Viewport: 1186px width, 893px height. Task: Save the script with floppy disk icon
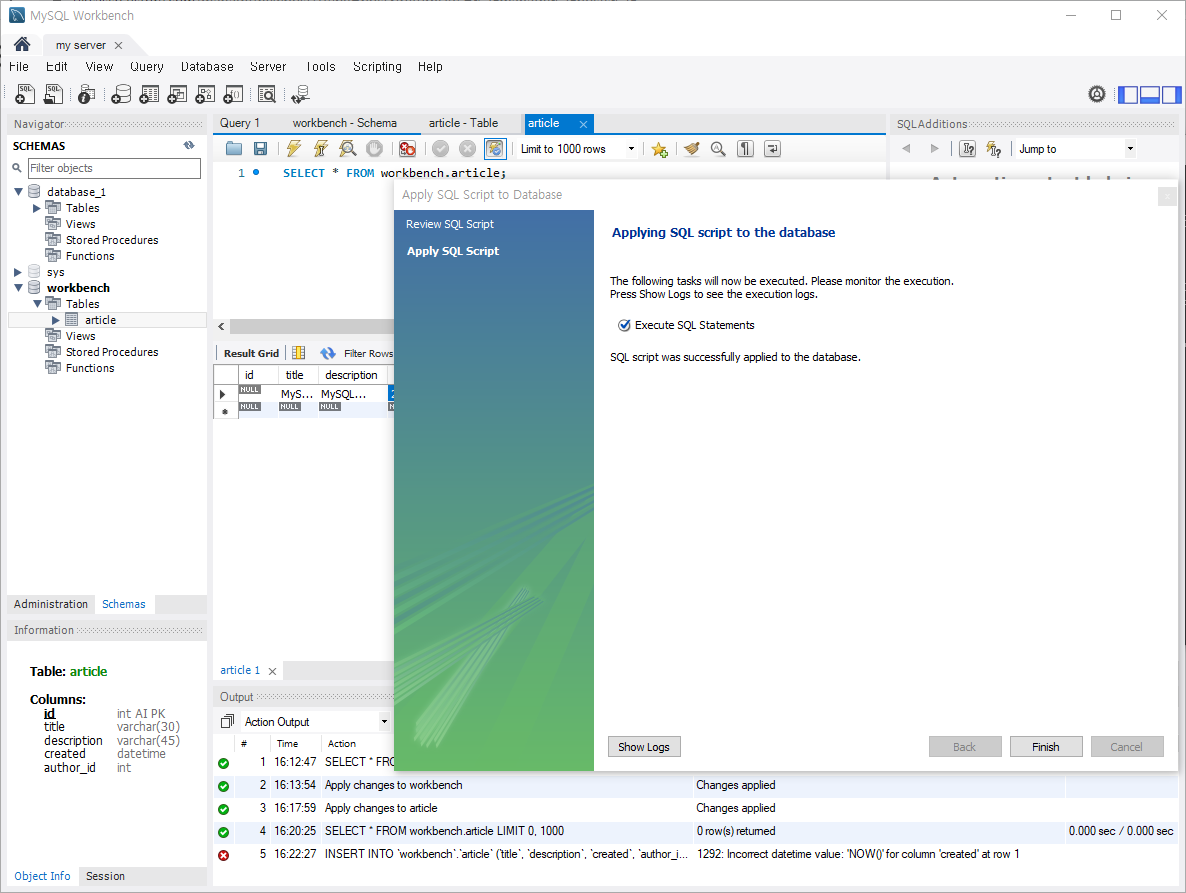click(260, 149)
